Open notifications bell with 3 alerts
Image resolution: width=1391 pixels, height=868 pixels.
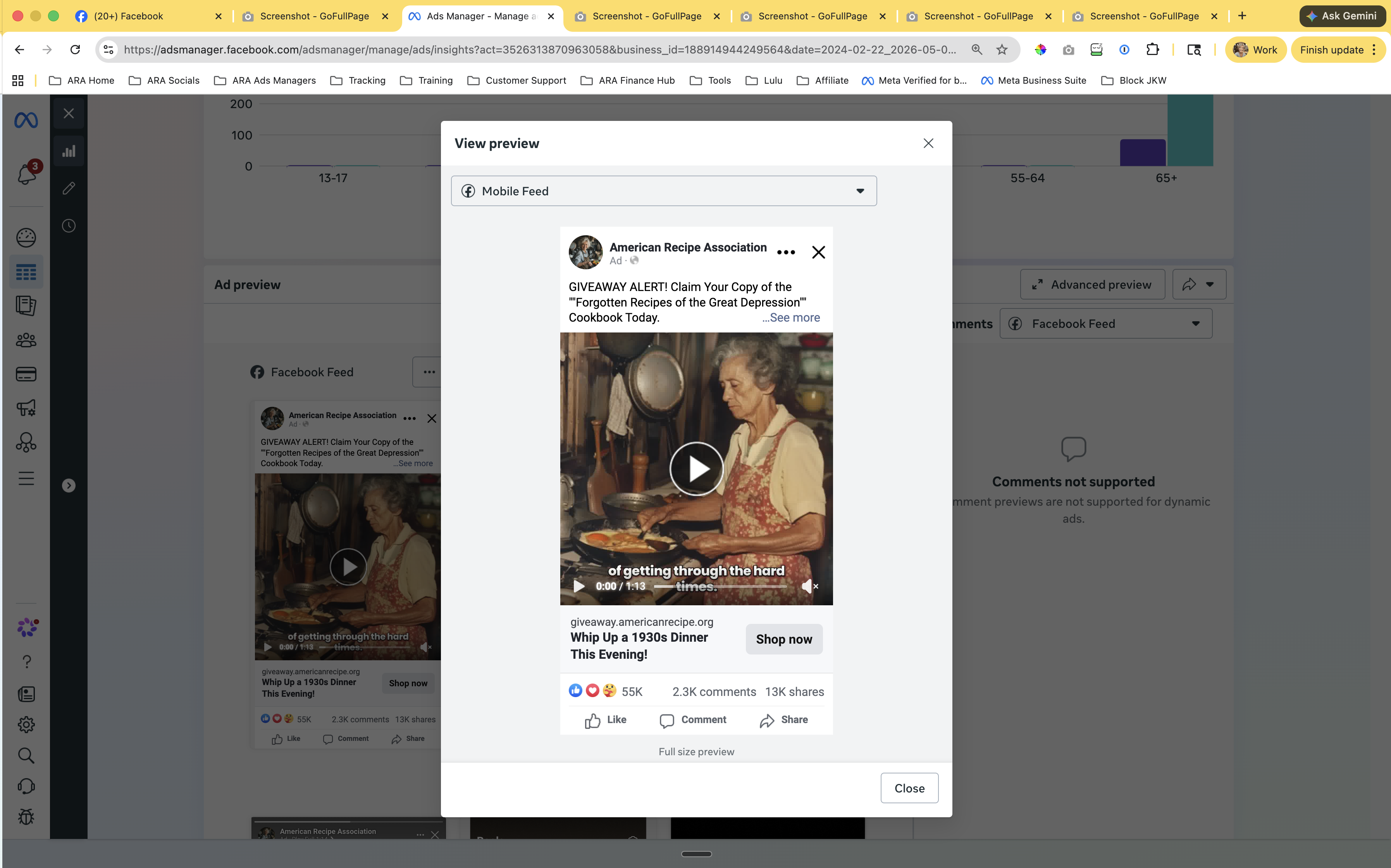27,173
